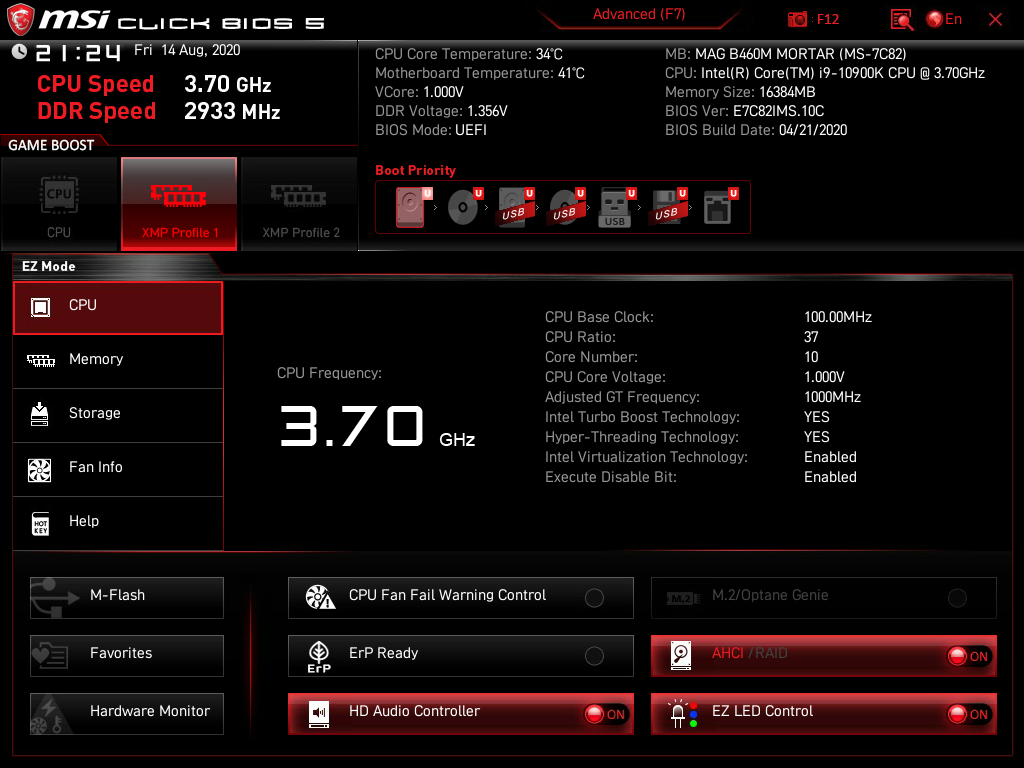Screen dimensions: 1024x768
Task: Open the Memory information panel
Action: click(x=117, y=359)
